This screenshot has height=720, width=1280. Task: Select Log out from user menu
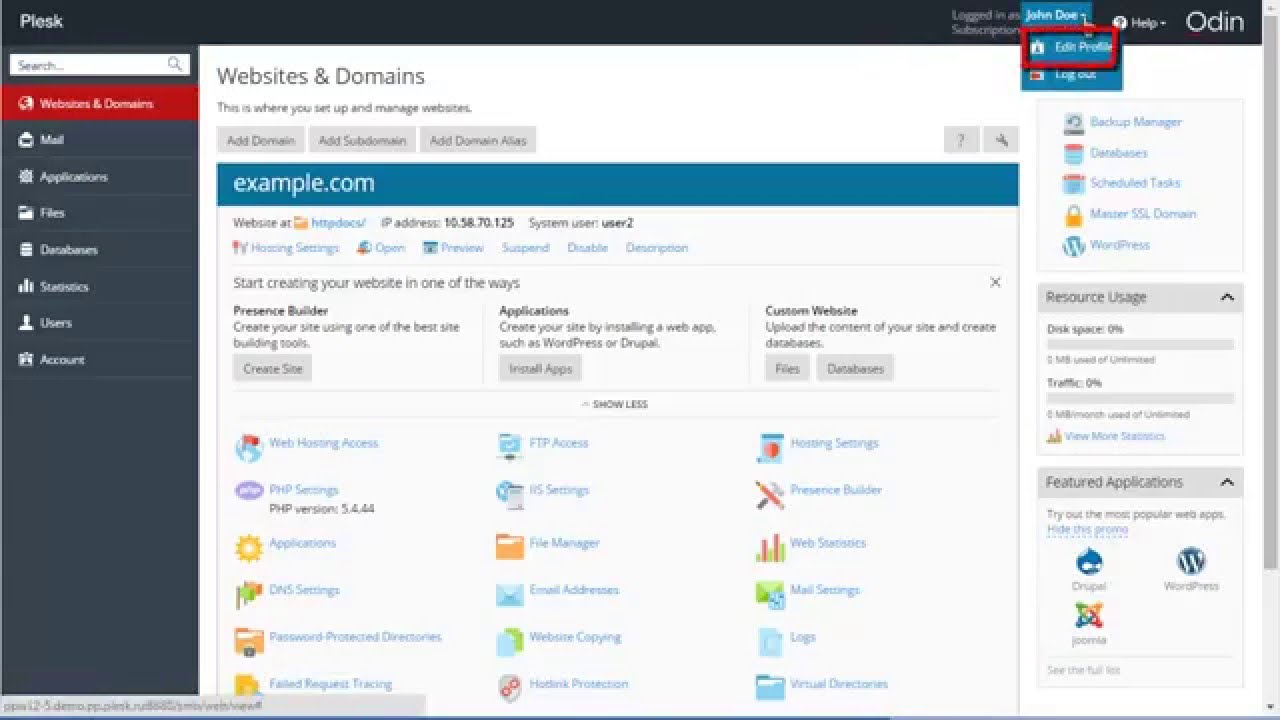(x=1072, y=74)
